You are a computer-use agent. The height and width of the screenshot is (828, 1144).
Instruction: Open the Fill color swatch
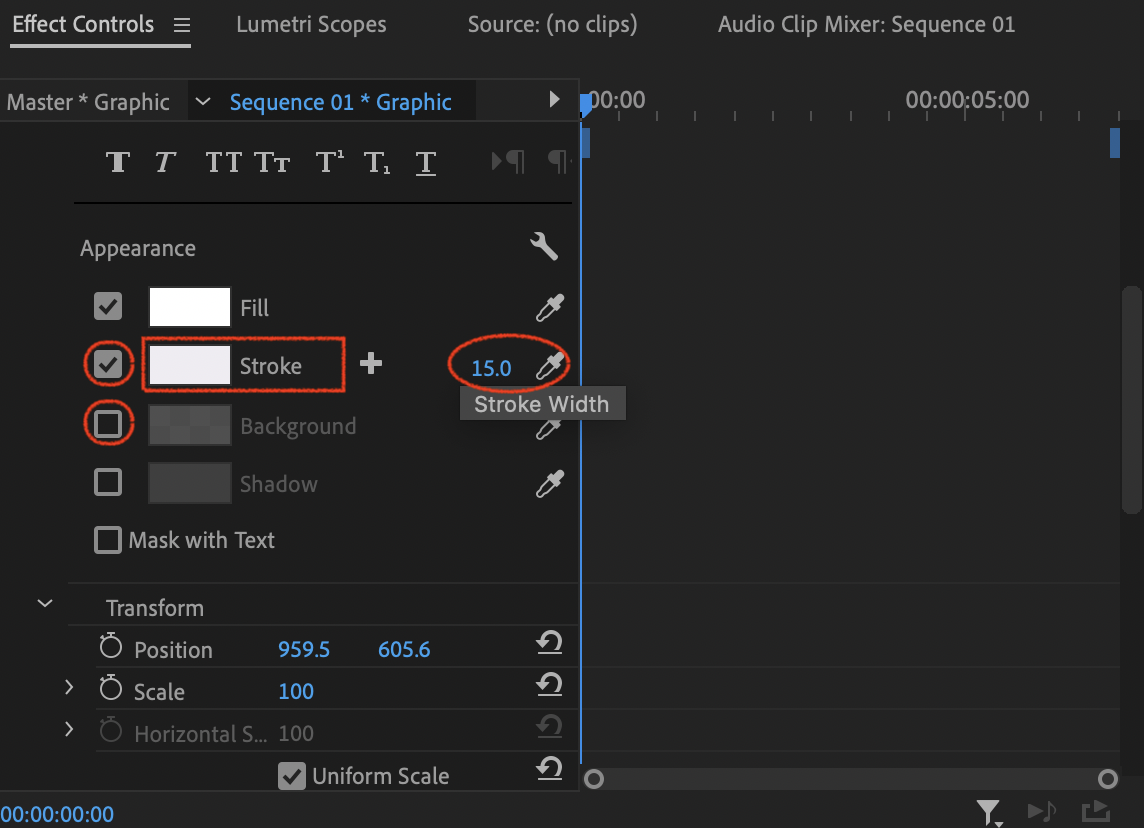coord(190,307)
